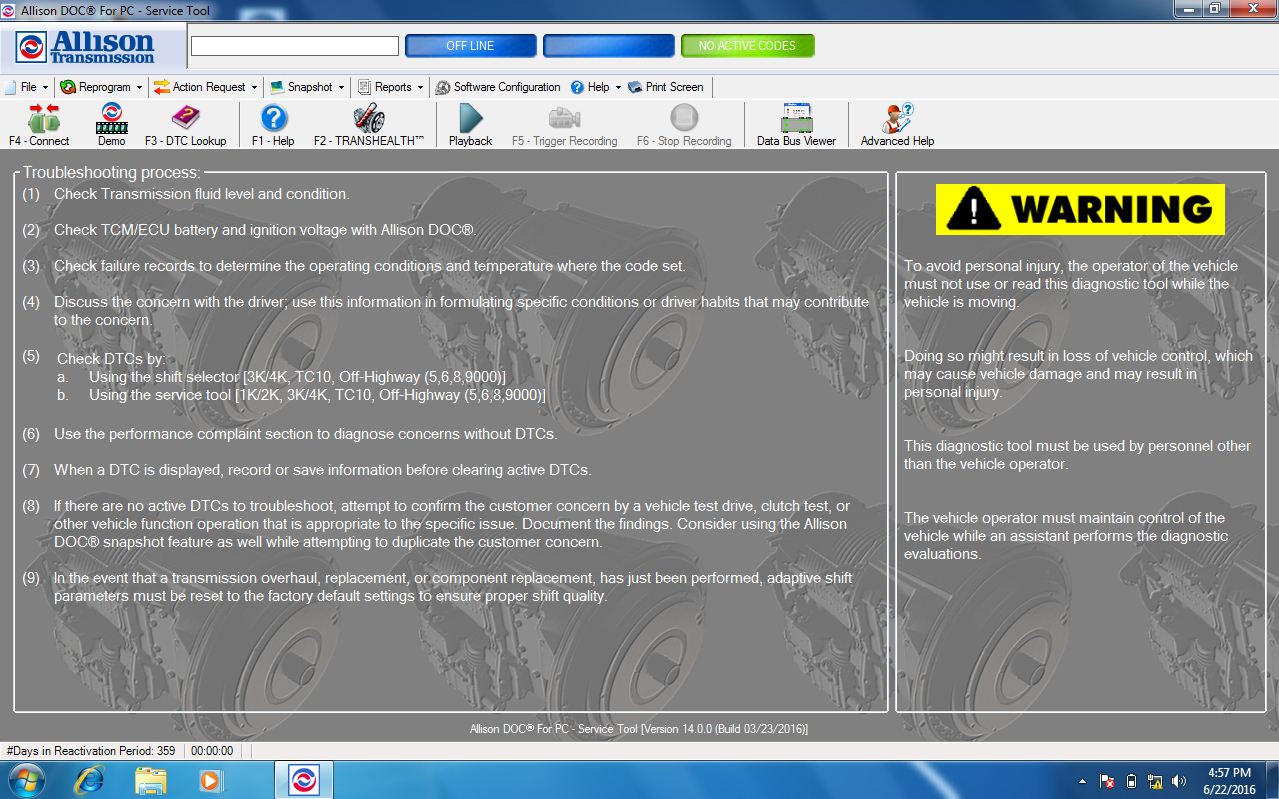
Task: Open the volume control in the tray
Action: (x=1179, y=781)
